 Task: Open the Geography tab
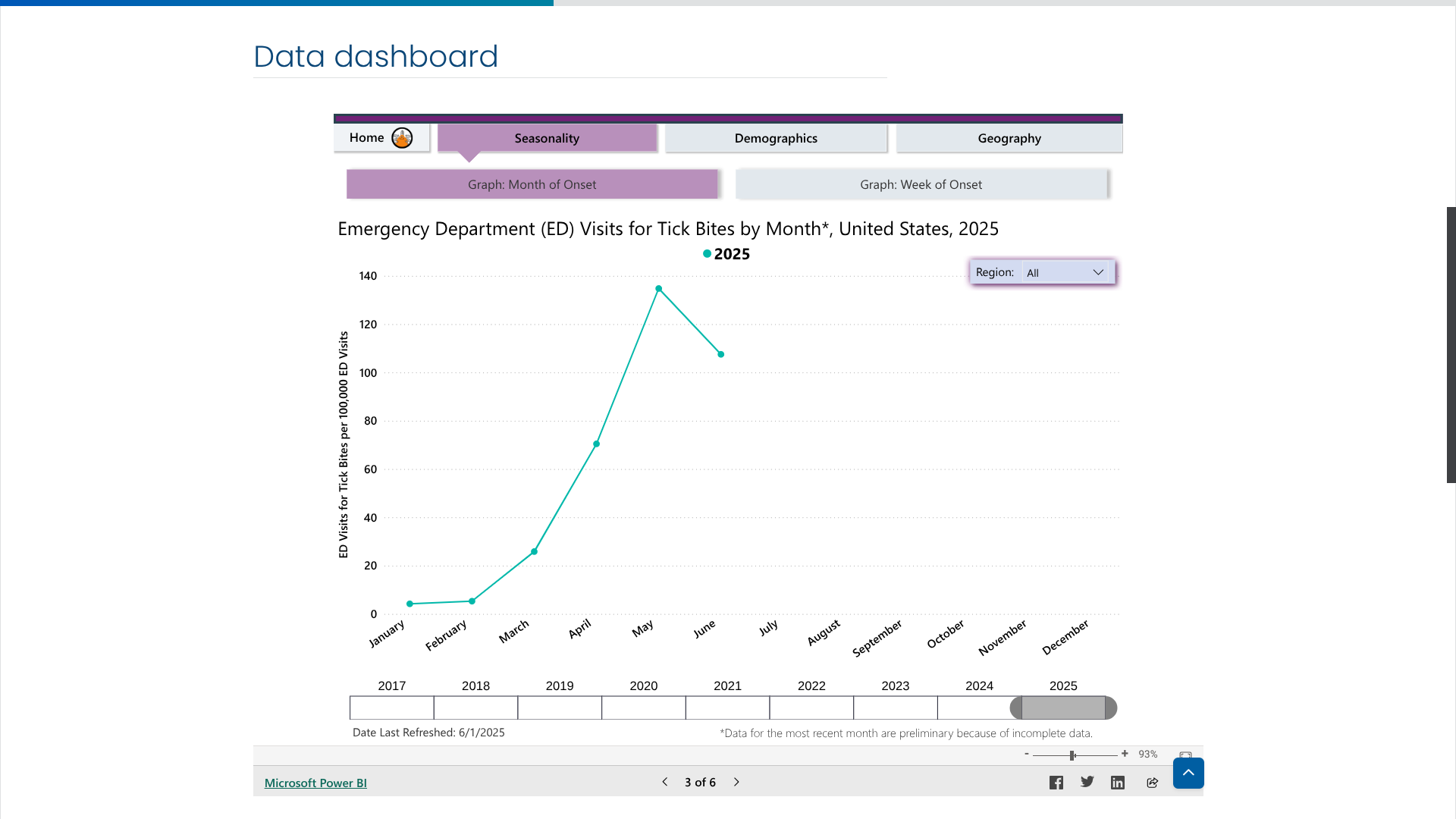1009,138
